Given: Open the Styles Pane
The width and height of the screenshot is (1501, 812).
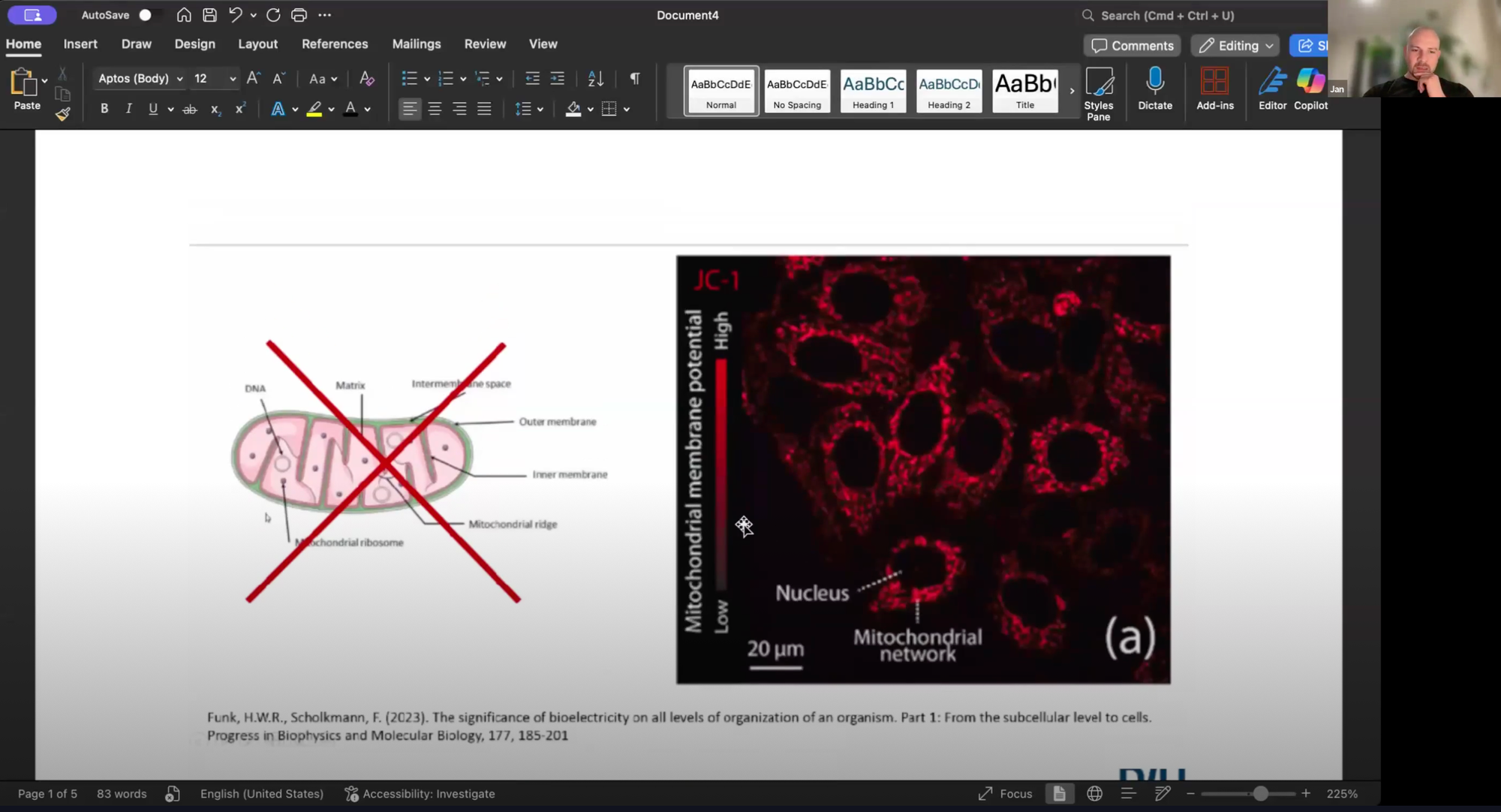Looking at the screenshot, I should pyautogui.click(x=1098, y=93).
